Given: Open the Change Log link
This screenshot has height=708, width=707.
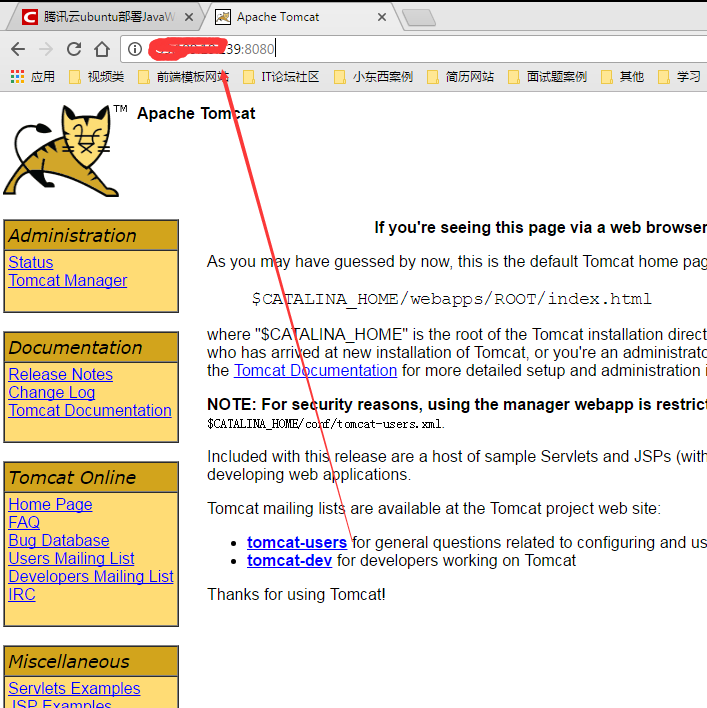Looking at the screenshot, I should 51,392.
